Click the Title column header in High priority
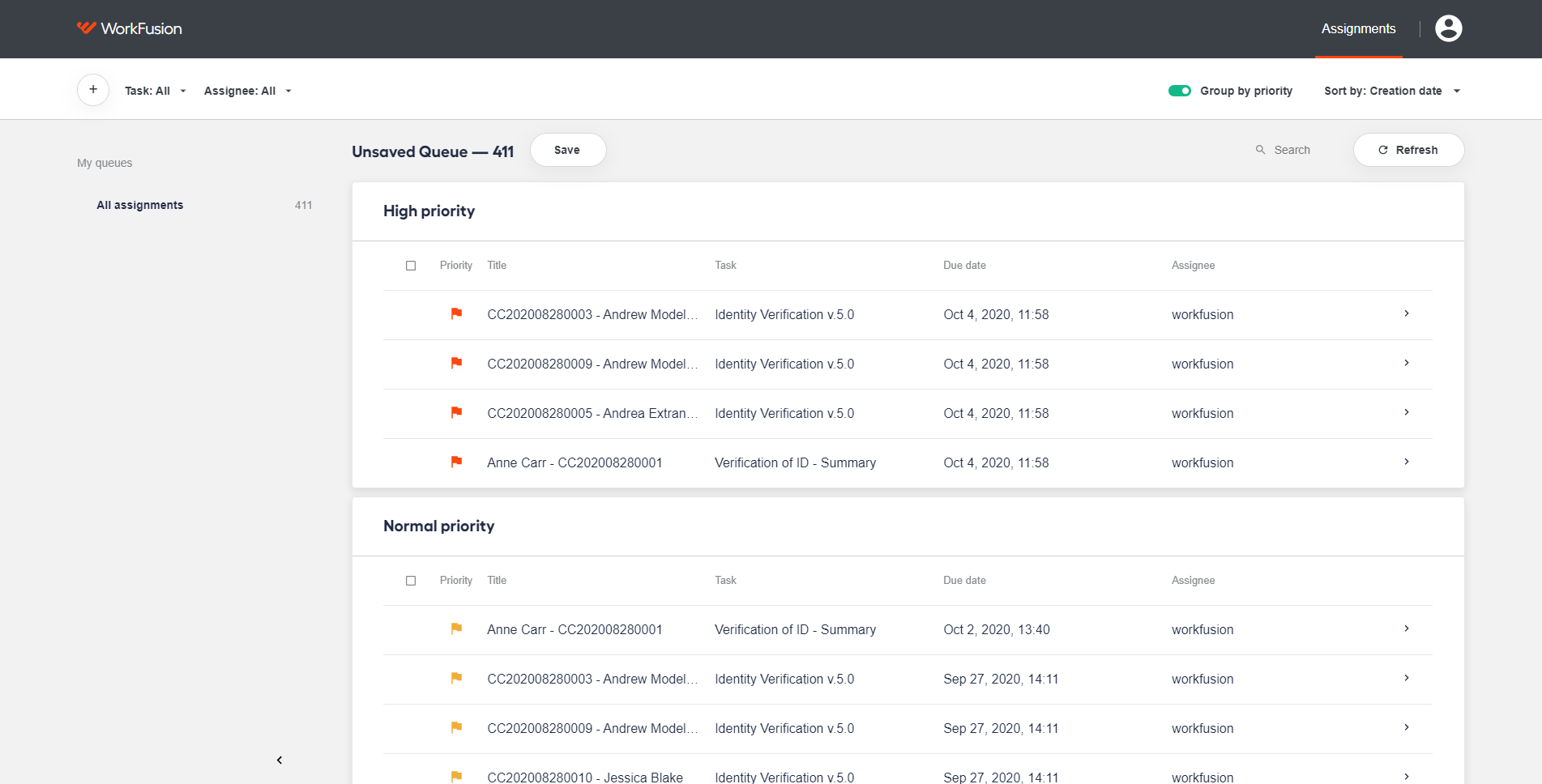 click(497, 266)
